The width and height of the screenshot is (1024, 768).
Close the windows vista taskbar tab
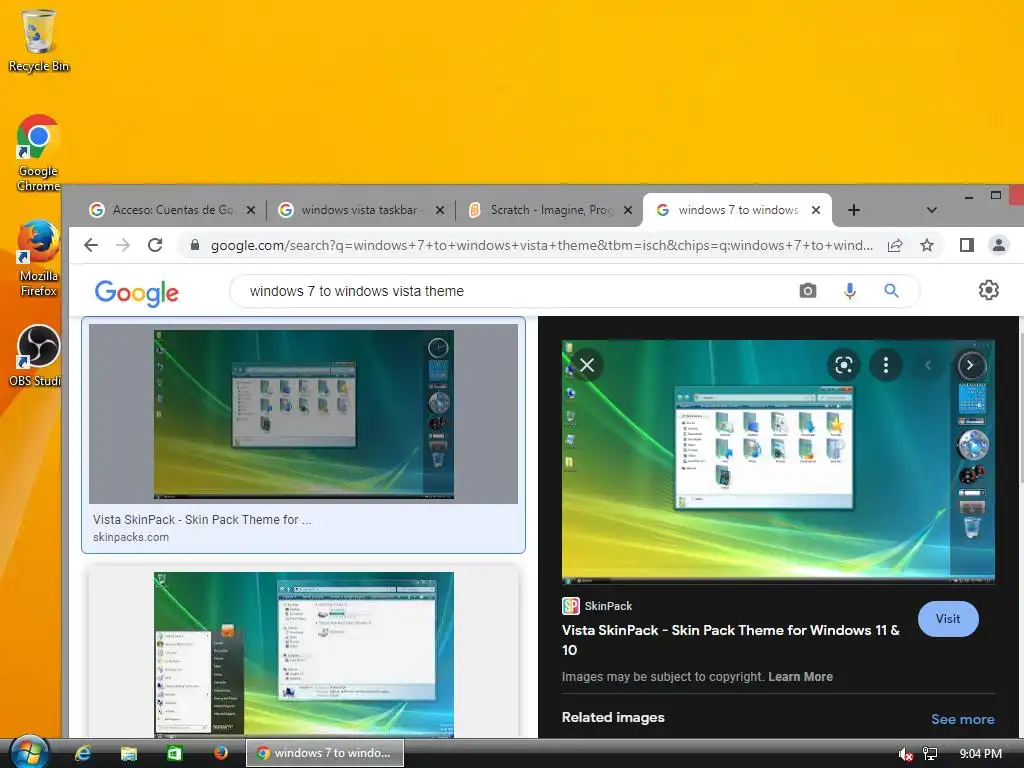coord(440,210)
